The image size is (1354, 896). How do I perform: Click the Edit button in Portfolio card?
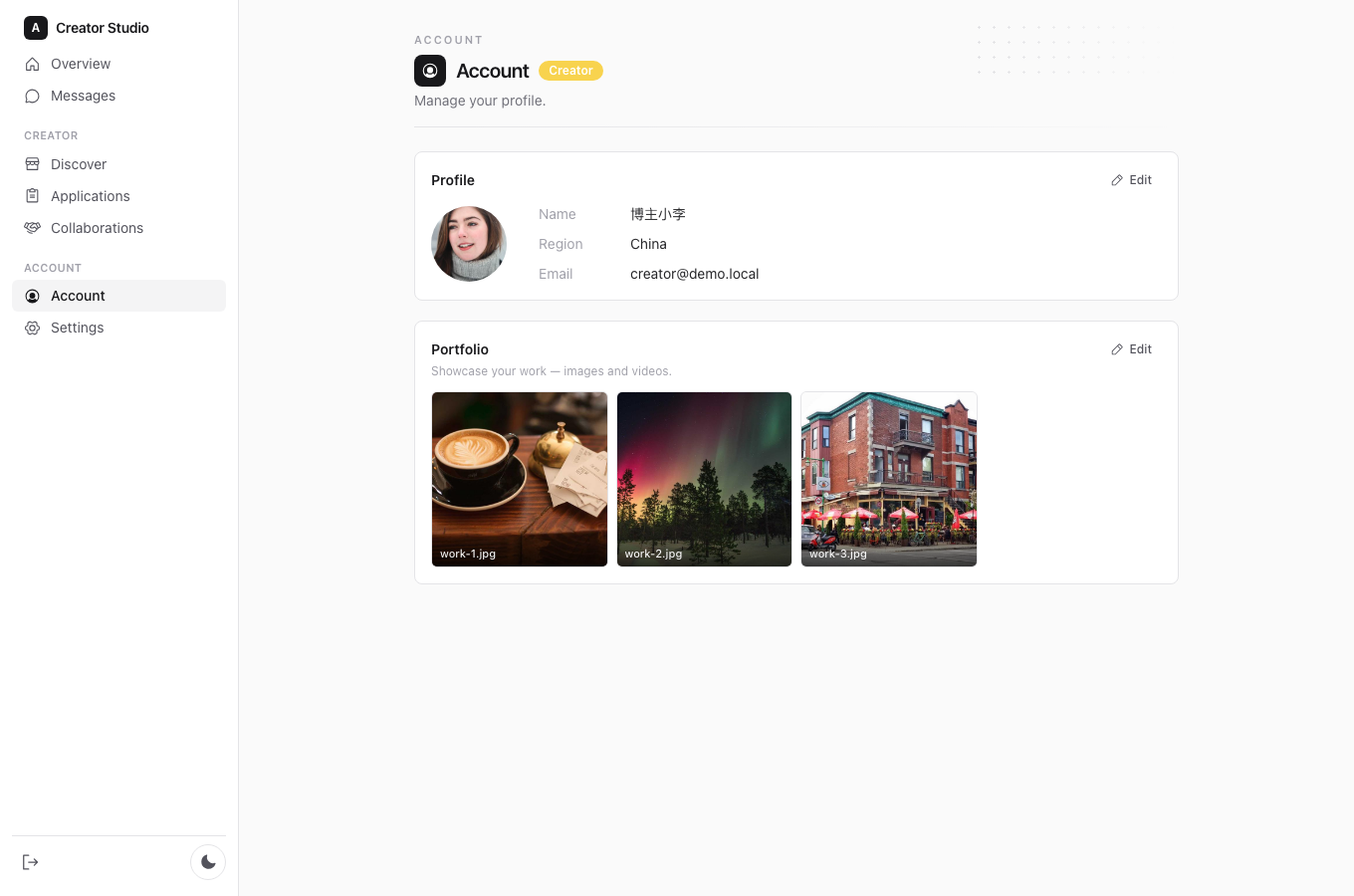[1131, 349]
